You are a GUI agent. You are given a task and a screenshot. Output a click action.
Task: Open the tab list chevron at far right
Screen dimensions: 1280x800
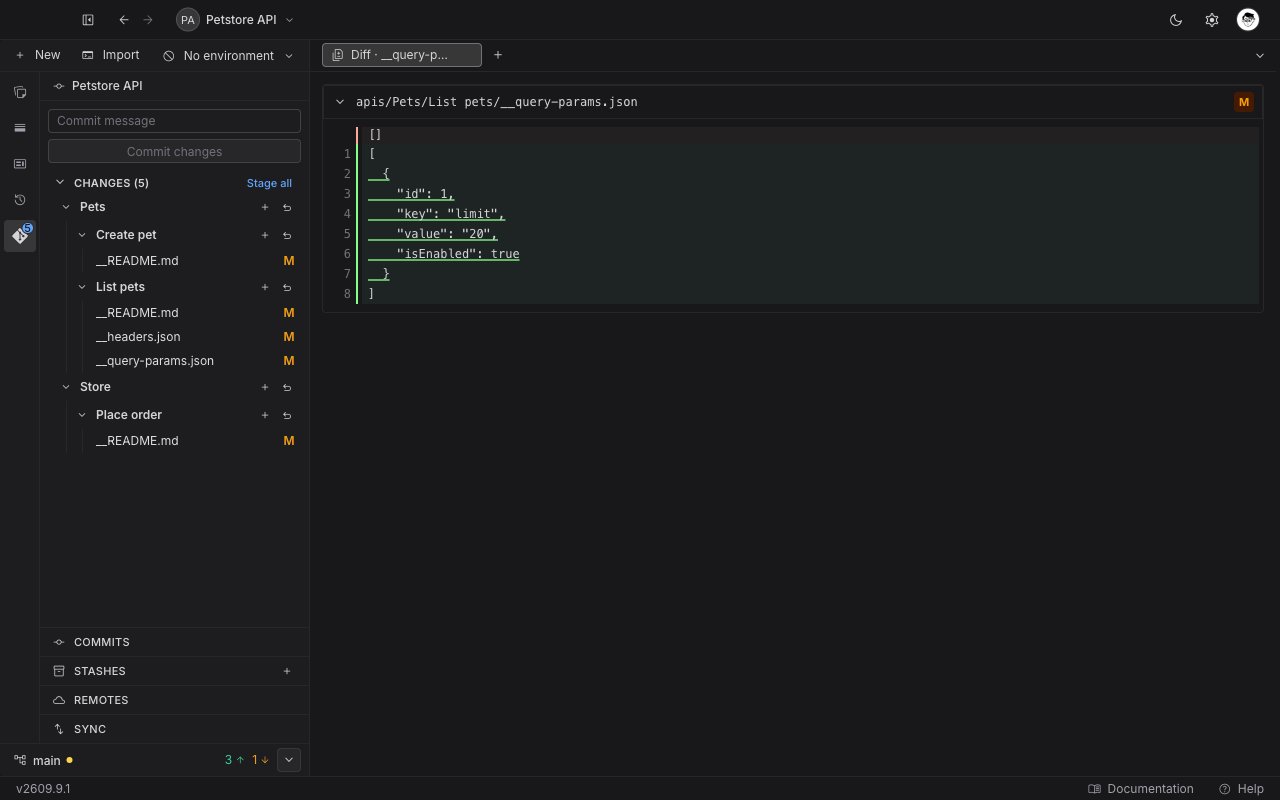click(1260, 56)
